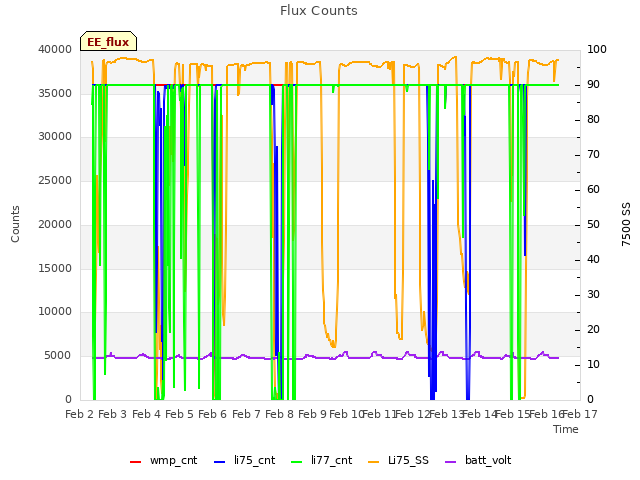Image resolution: width=640 pixels, height=480 pixels.
Task: Click the 35000 left axis label
Action: pyautogui.click(x=55, y=93)
